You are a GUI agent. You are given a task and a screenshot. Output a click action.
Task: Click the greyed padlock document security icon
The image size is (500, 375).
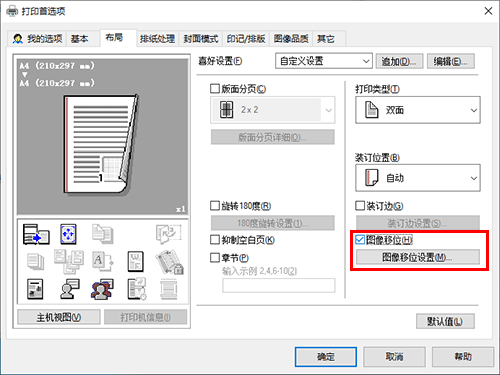[x=170, y=262]
